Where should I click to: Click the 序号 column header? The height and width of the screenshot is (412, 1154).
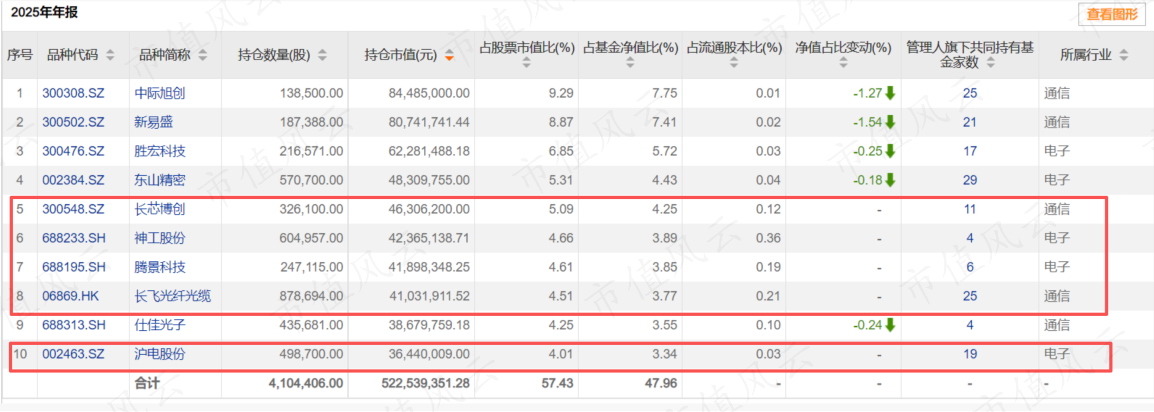(19, 54)
